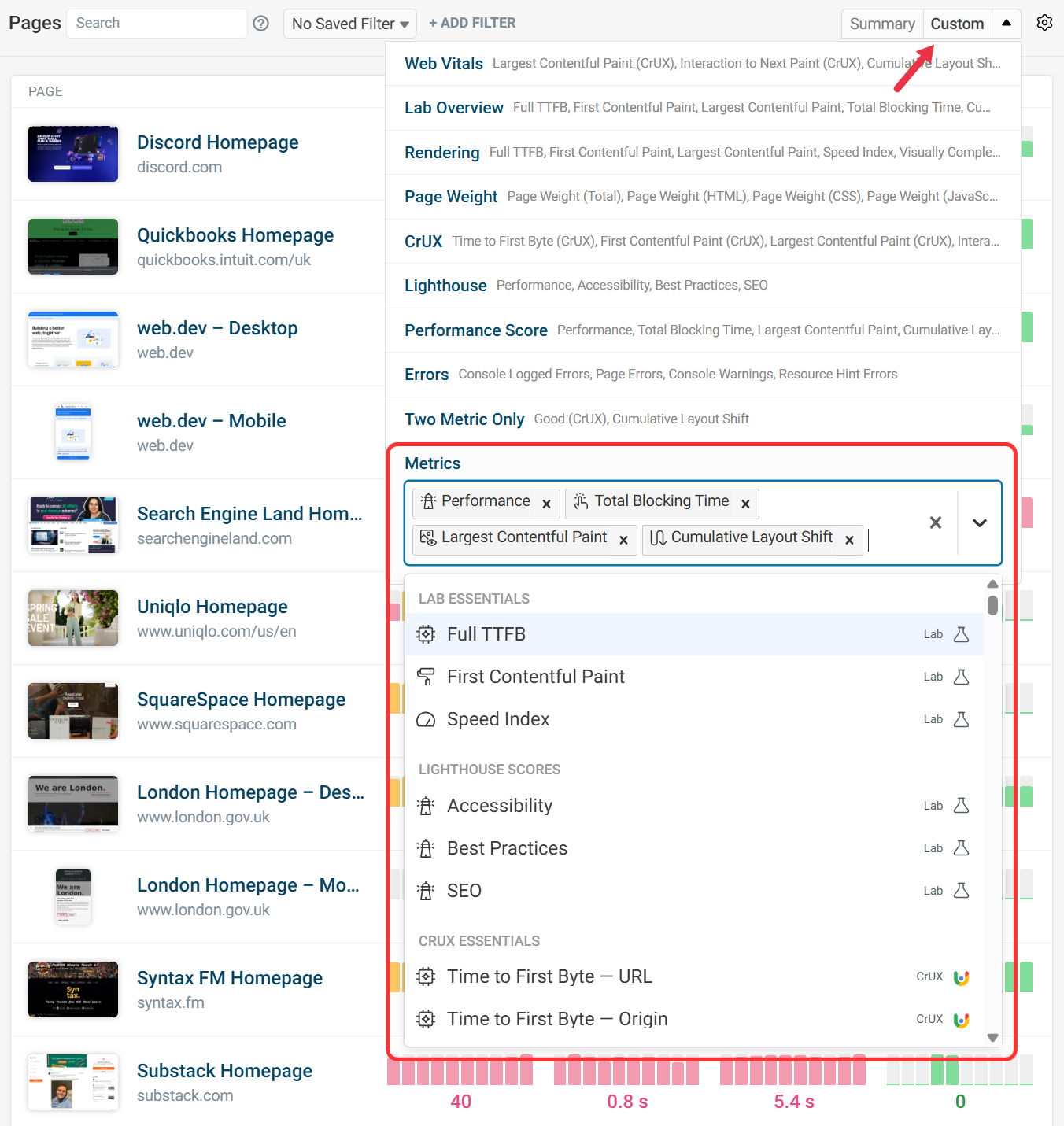Click the Lab flask icon for Speed Index
1064x1126 pixels.
961,719
